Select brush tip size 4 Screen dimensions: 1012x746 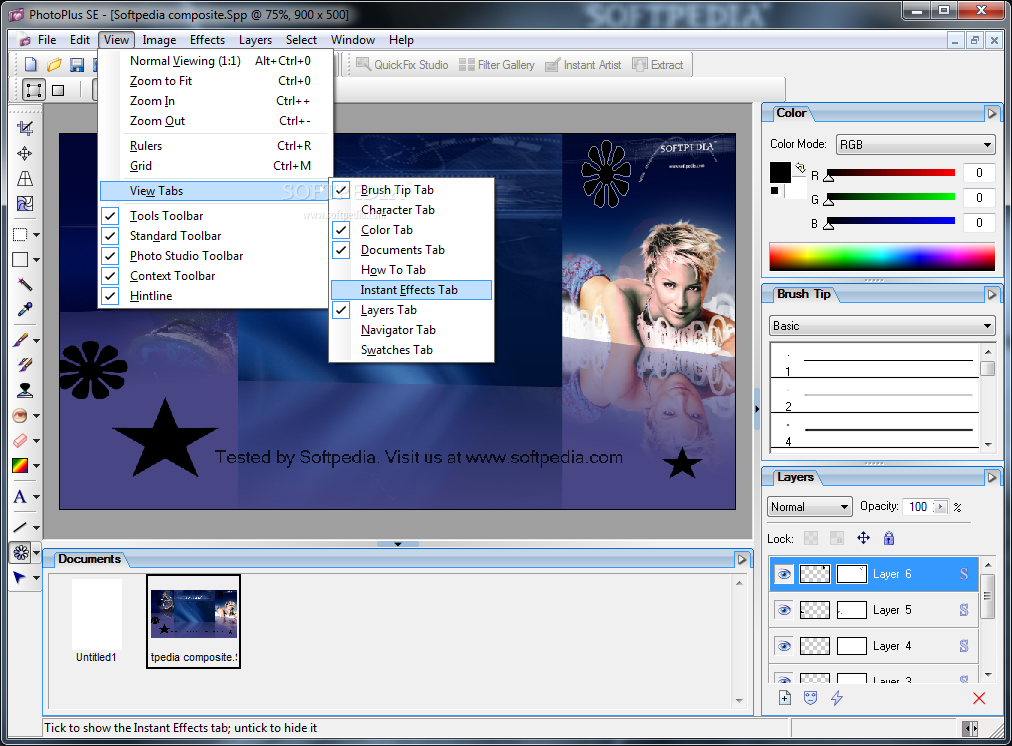(875, 432)
